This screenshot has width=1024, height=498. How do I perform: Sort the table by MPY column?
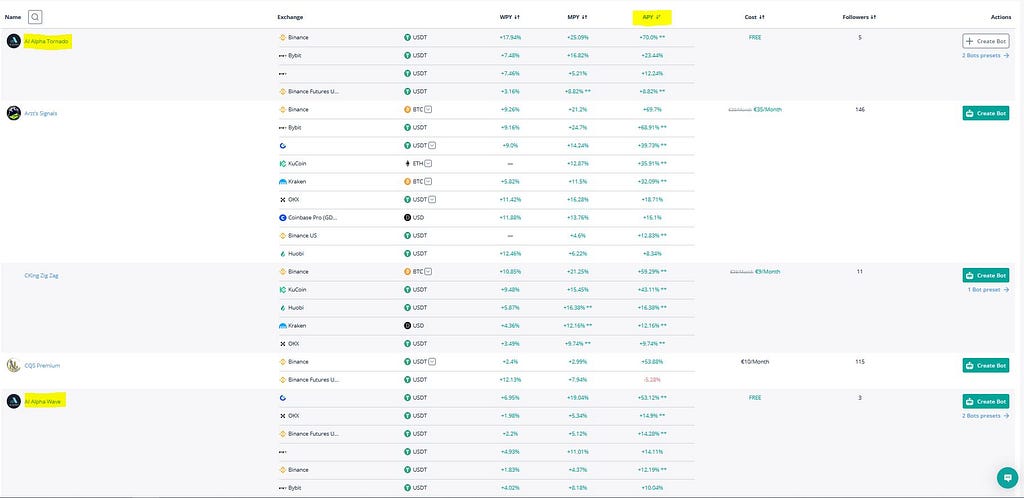[x=578, y=17]
